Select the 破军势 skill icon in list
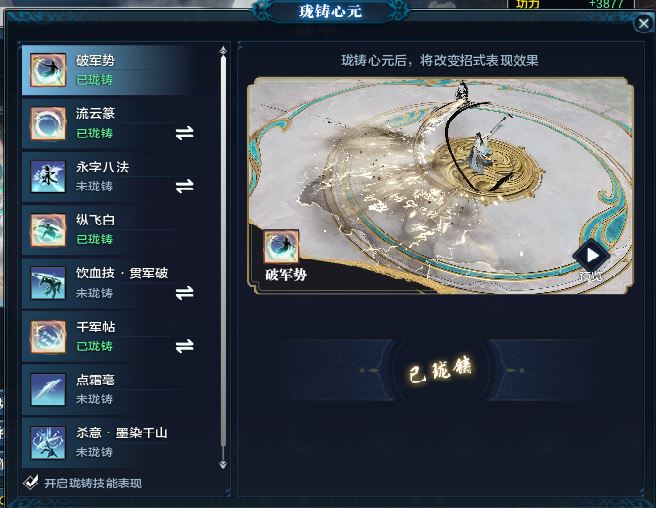Image resolution: width=656 pixels, height=508 pixels. tap(48, 70)
